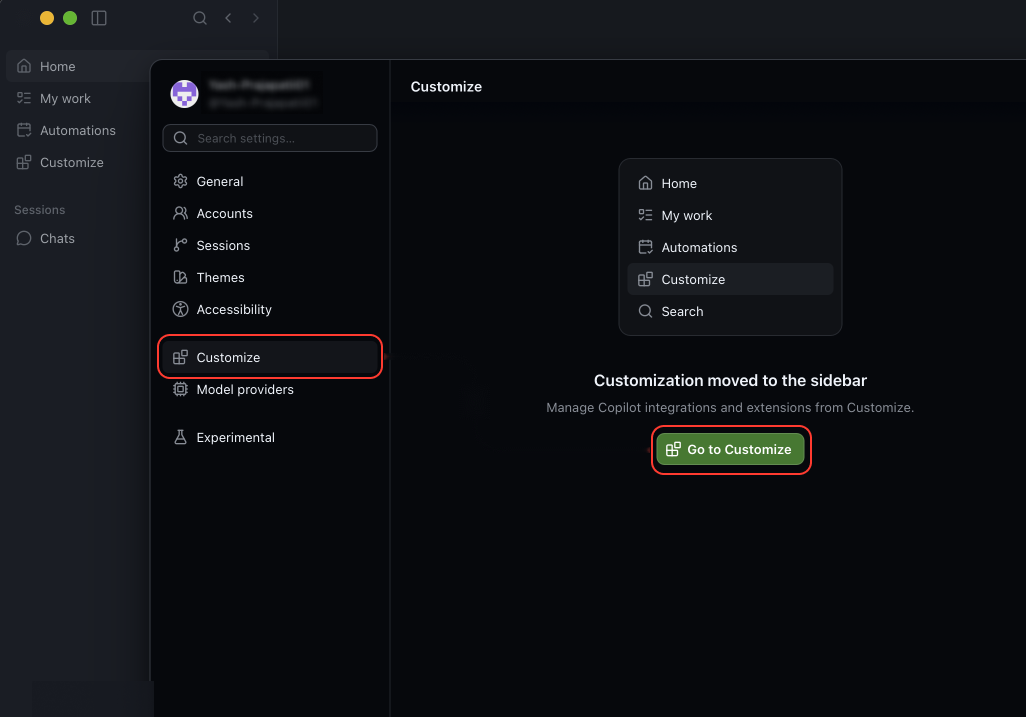Click the General gear icon
This screenshot has height=717, width=1026.
pyautogui.click(x=181, y=181)
